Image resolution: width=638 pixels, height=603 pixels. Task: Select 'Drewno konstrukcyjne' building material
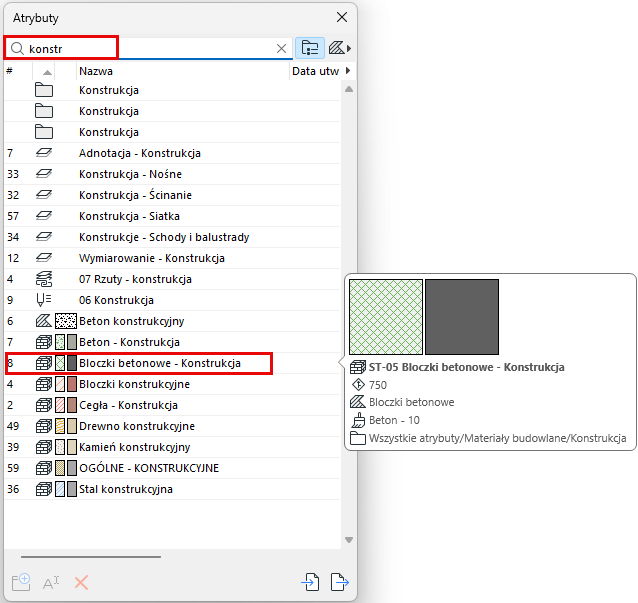point(172,426)
